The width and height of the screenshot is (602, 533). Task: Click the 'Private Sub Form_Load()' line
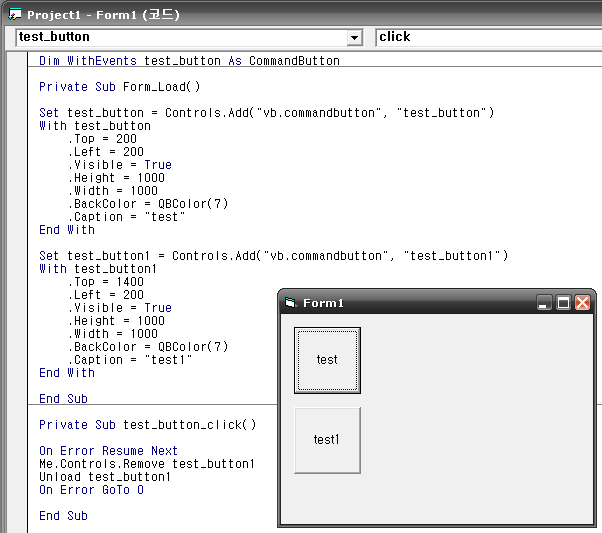click(119, 87)
